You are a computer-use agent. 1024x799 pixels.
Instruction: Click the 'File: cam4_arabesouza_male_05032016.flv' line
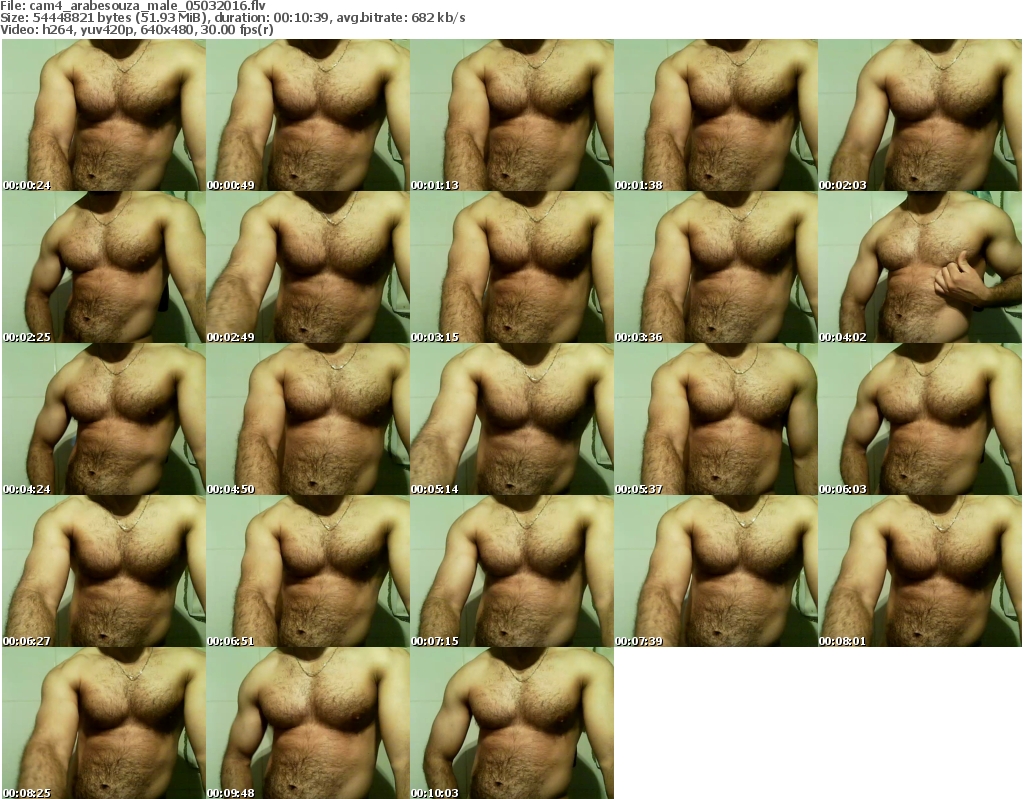133,6
